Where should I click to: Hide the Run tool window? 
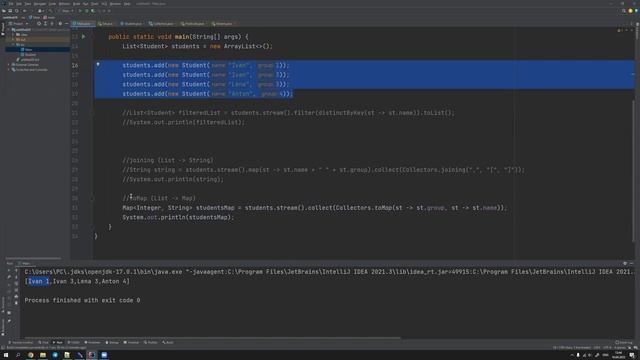point(631,263)
